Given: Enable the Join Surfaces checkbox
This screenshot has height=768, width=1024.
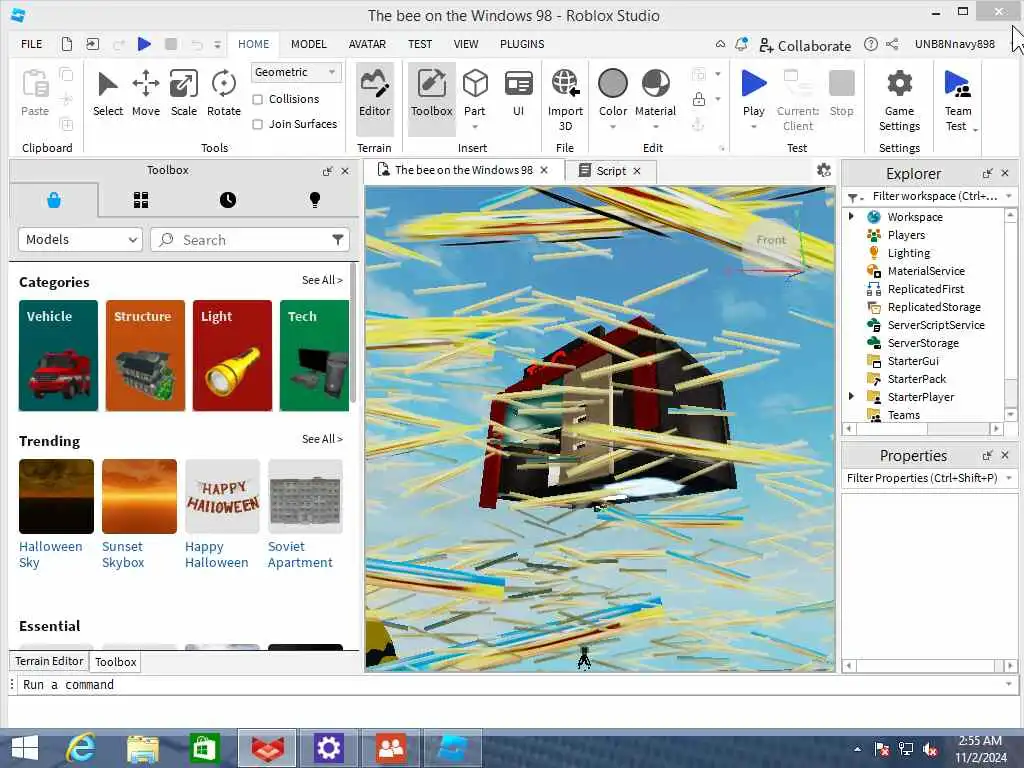Looking at the screenshot, I should coord(257,124).
